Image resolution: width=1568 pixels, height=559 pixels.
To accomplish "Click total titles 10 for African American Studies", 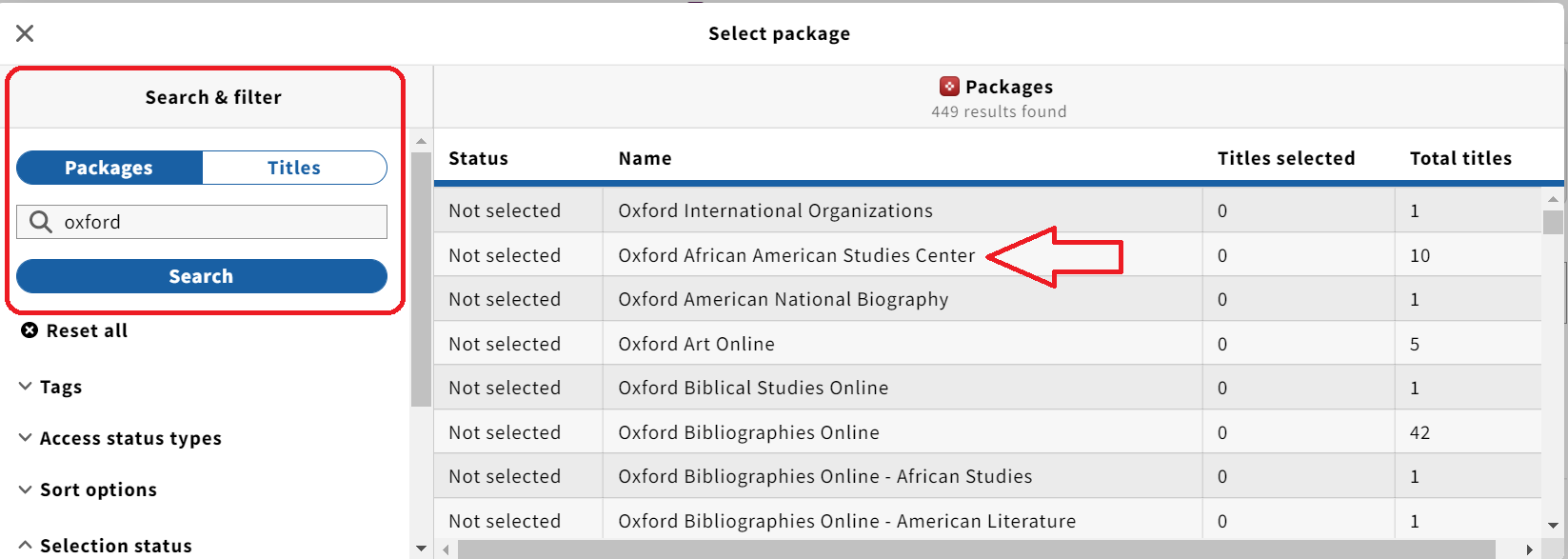I will (1419, 255).
